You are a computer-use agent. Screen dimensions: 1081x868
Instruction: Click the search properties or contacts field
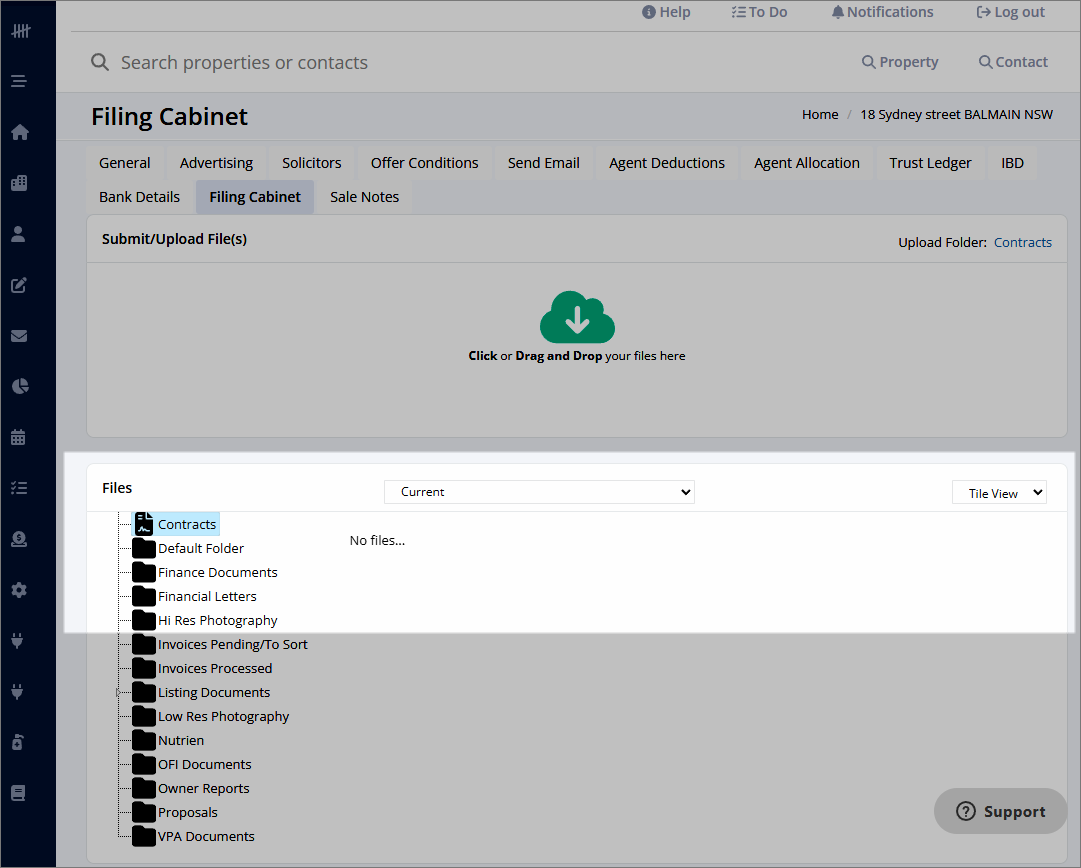(x=244, y=63)
